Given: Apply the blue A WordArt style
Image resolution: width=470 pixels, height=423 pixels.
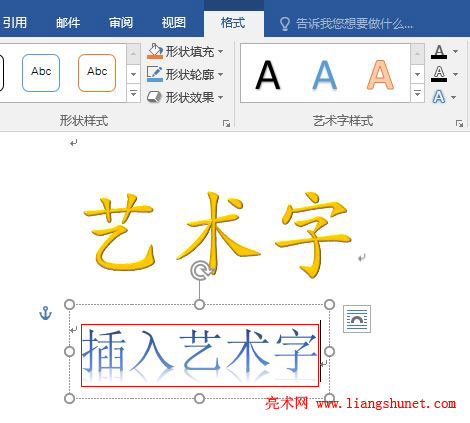Looking at the screenshot, I should click(x=325, y=75).
